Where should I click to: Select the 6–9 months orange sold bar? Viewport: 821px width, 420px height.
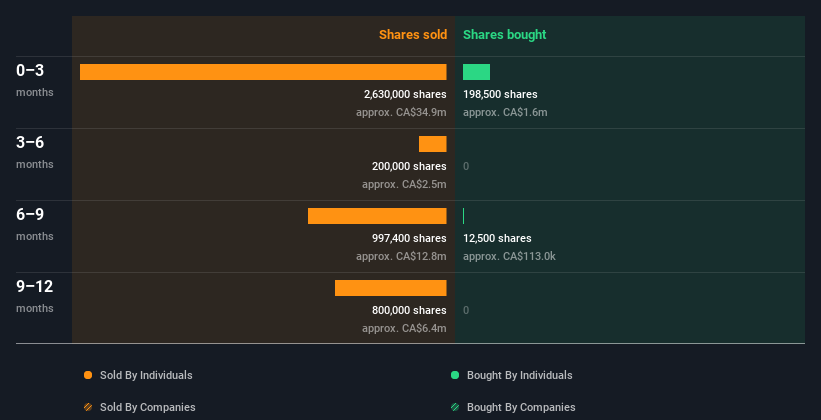[377, 216]
